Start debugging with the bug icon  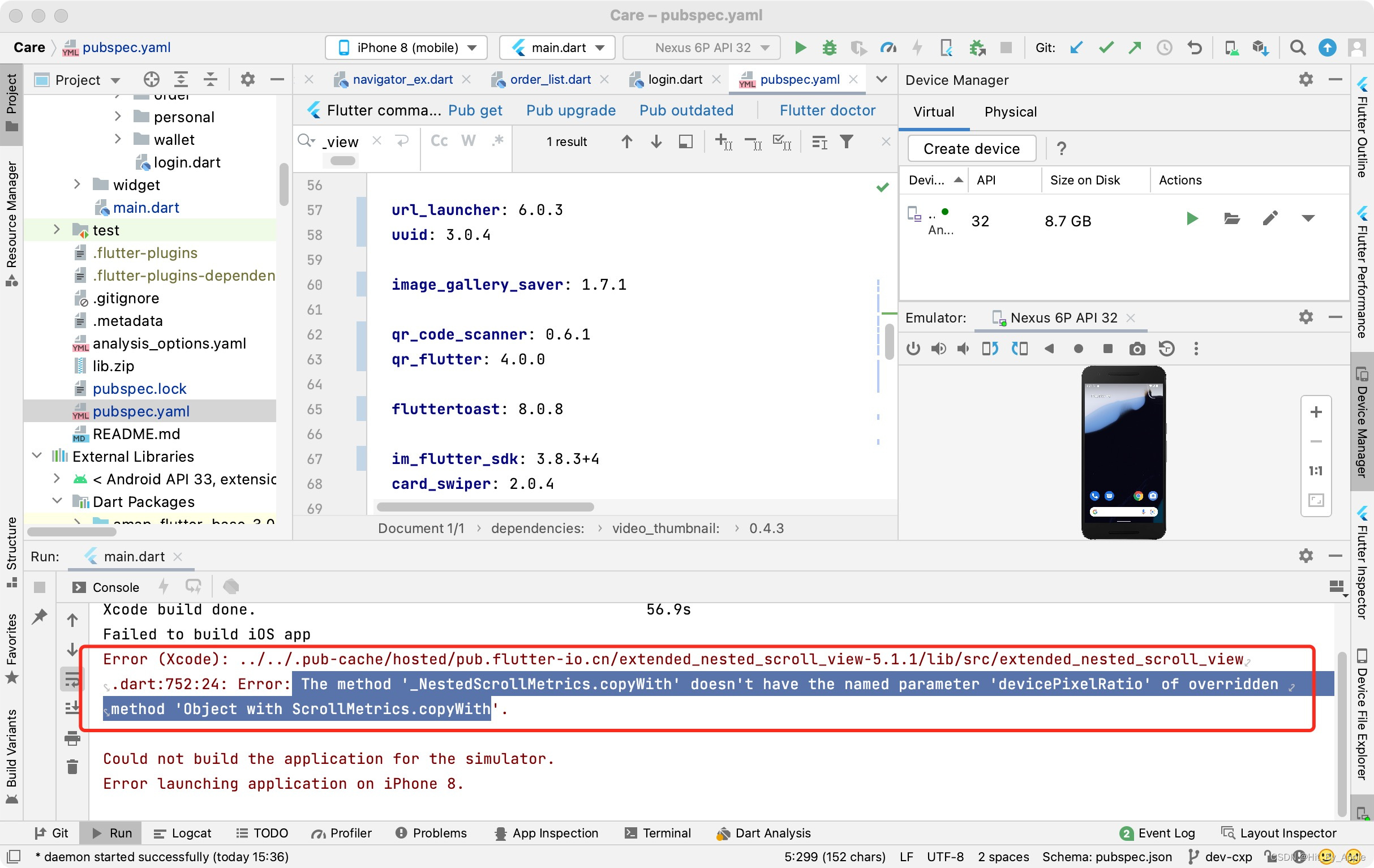pos(829,48)
